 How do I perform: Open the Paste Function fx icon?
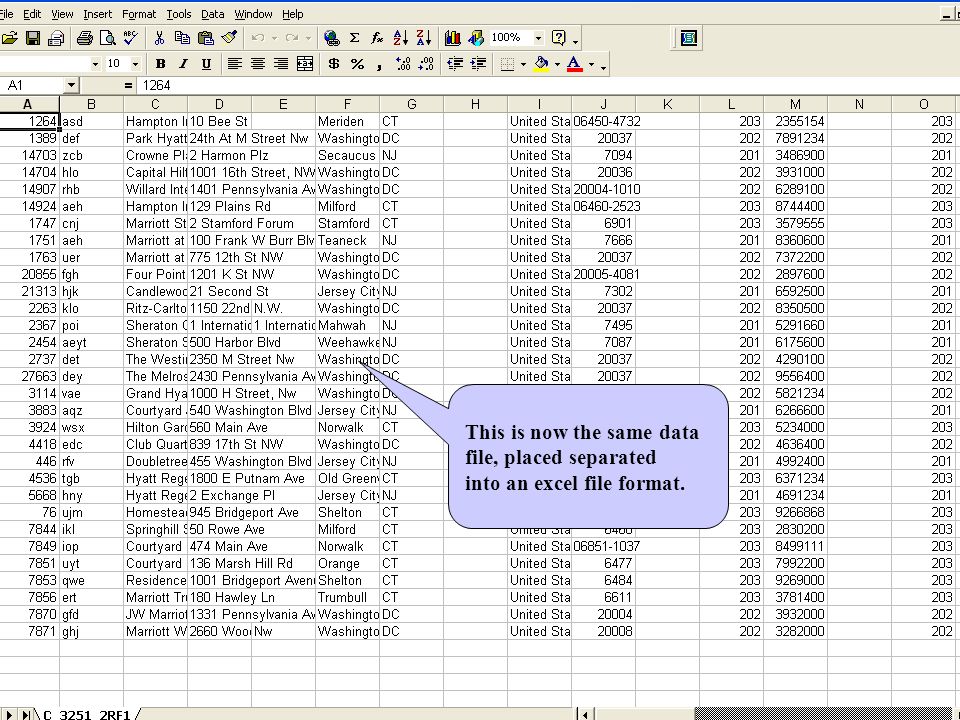point(377,38)
